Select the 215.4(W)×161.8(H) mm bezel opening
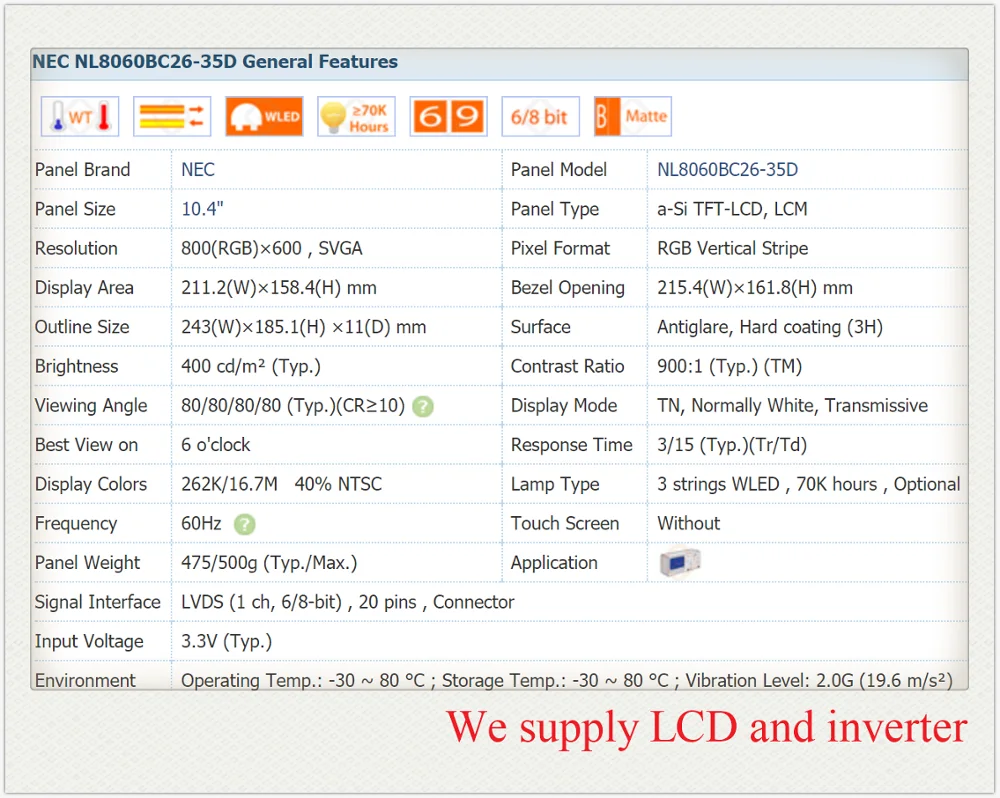1000x798 pixels. tap(754, 288)
